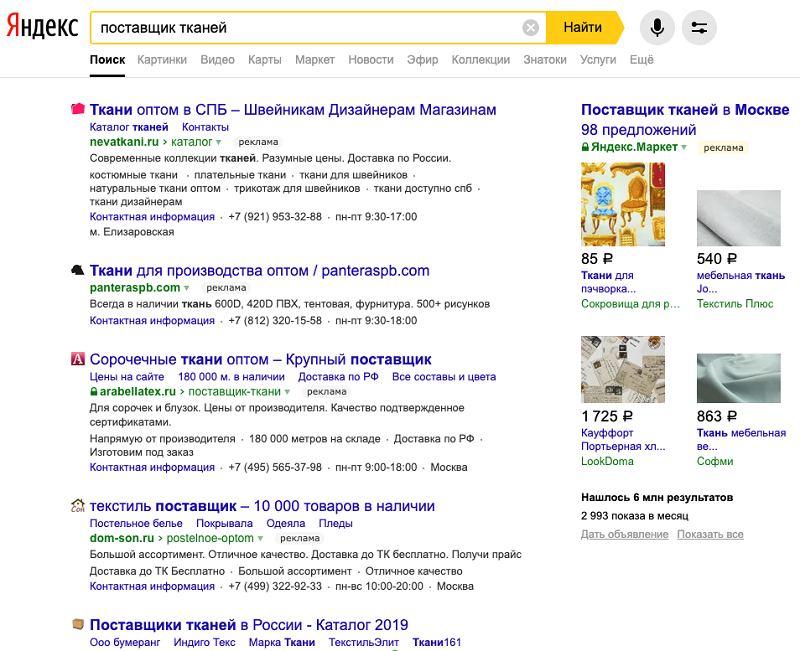Image resolution: width=800 pixels, height=651 pixels.
Task: Open Софми shop link
Action: 715,461
